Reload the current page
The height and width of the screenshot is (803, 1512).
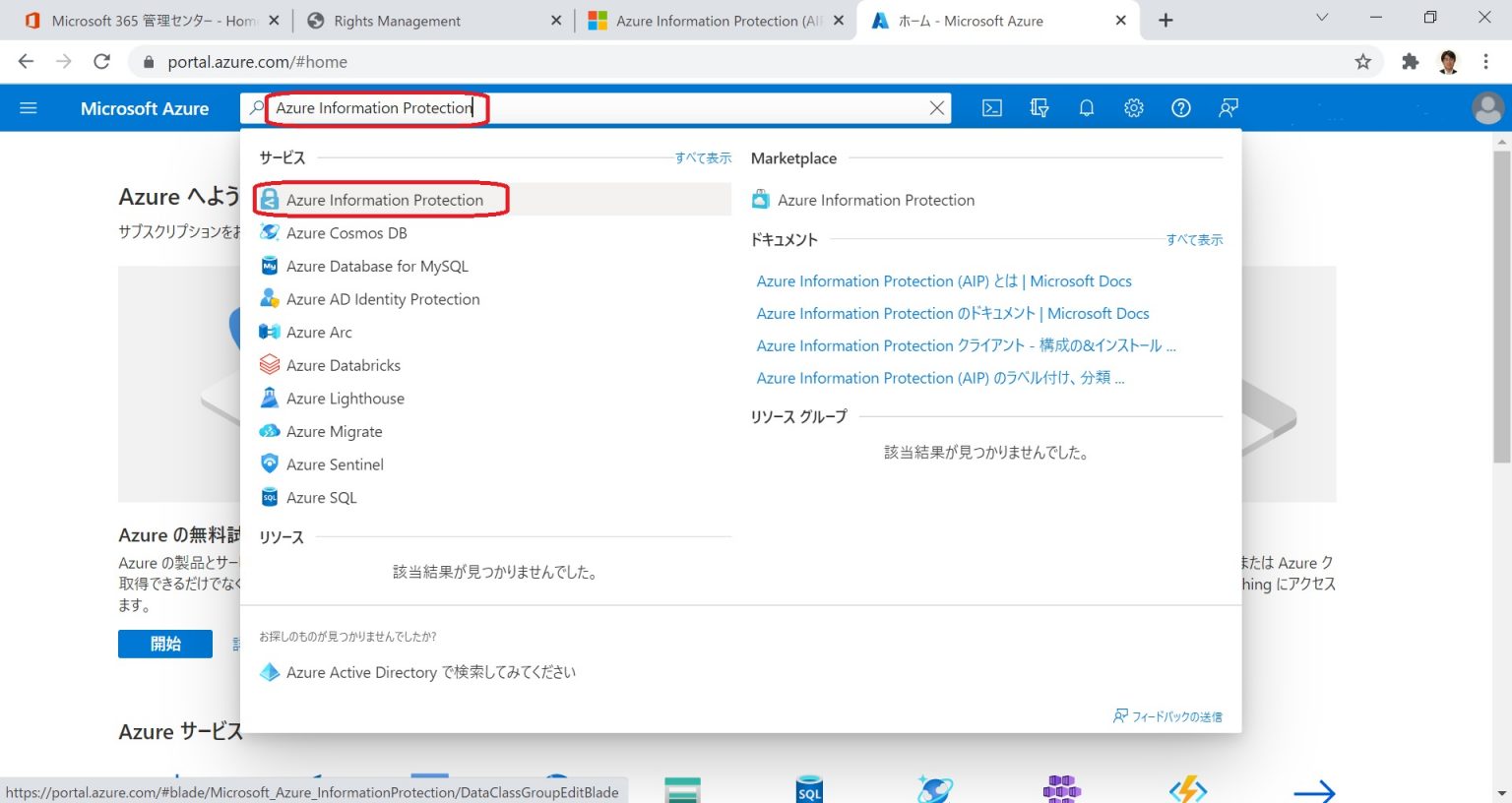[101, 62]
